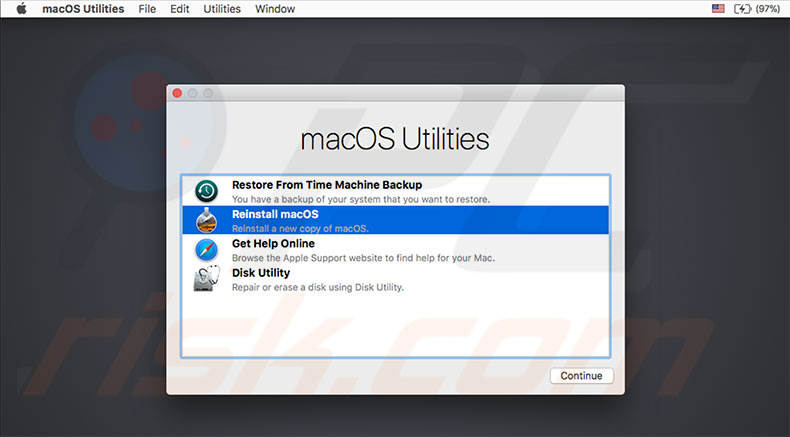The height and width of the screenshot is (437, 790).
Task: Click 'You have a backup of your system' description
Action: coord(361,199)
